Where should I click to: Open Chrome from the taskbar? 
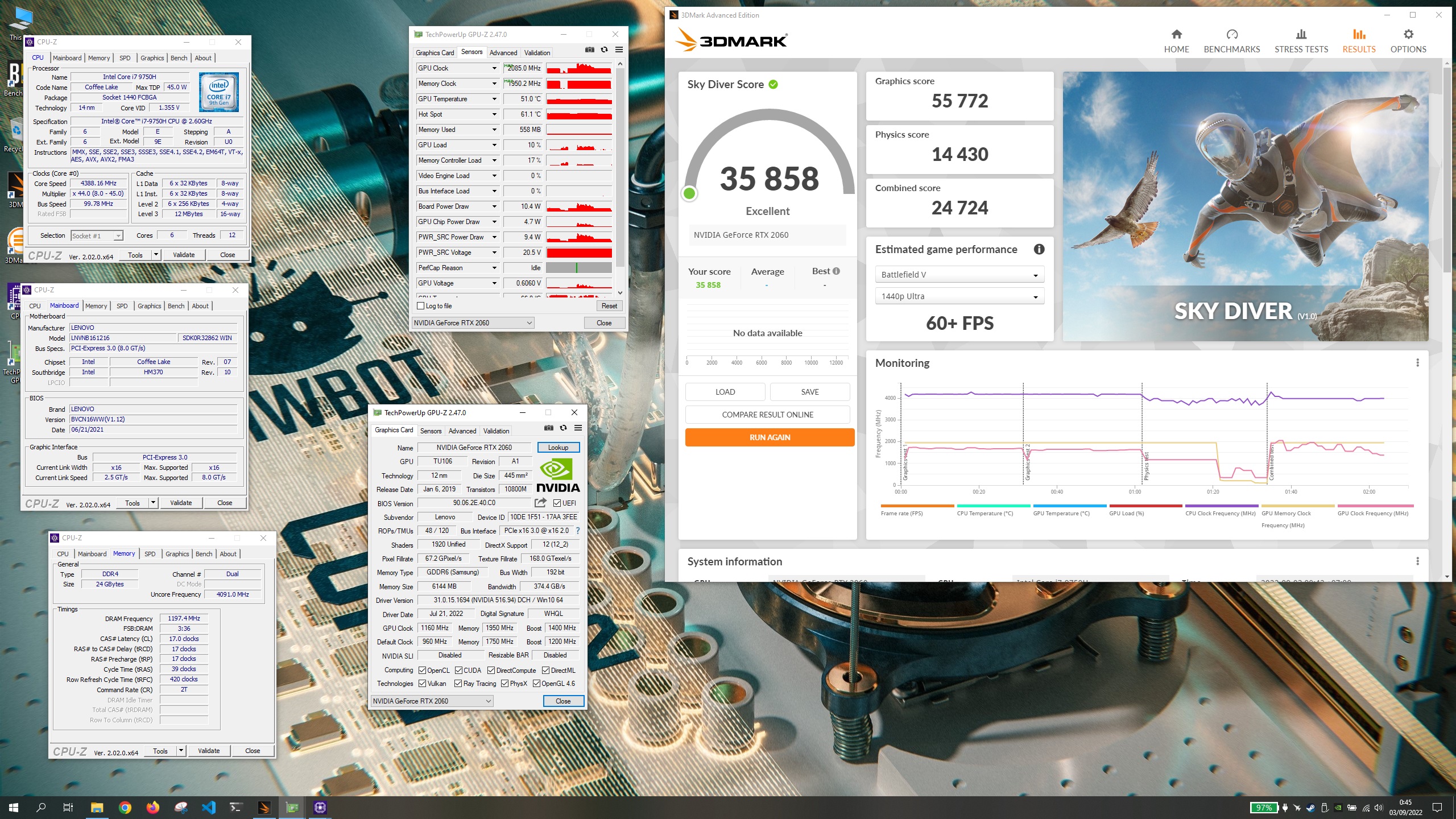(x=125, y=808)
